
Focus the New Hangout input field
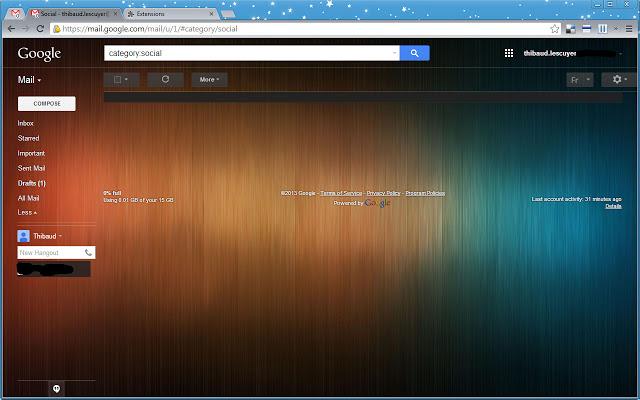[x=51, y=253]
